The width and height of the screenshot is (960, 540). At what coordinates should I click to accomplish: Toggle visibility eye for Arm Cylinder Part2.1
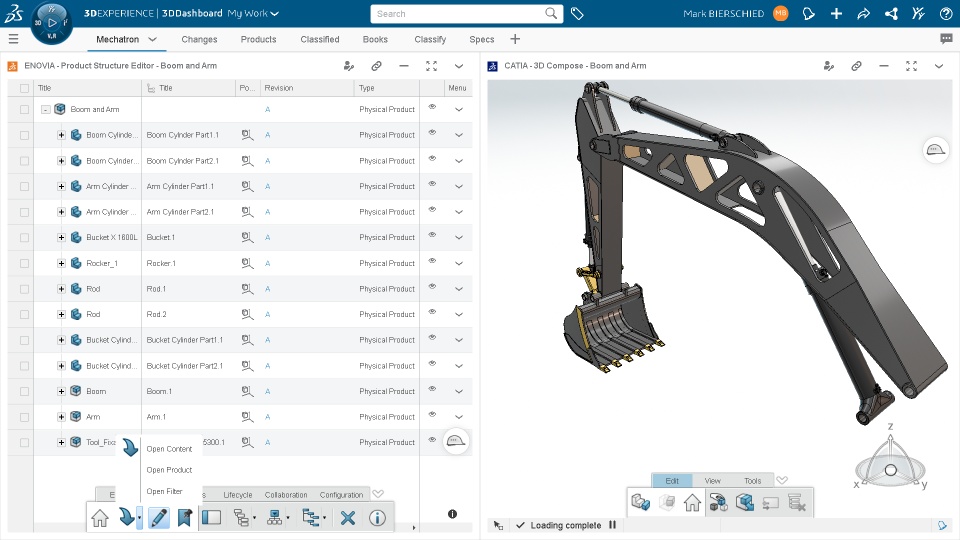pos(432,209)
